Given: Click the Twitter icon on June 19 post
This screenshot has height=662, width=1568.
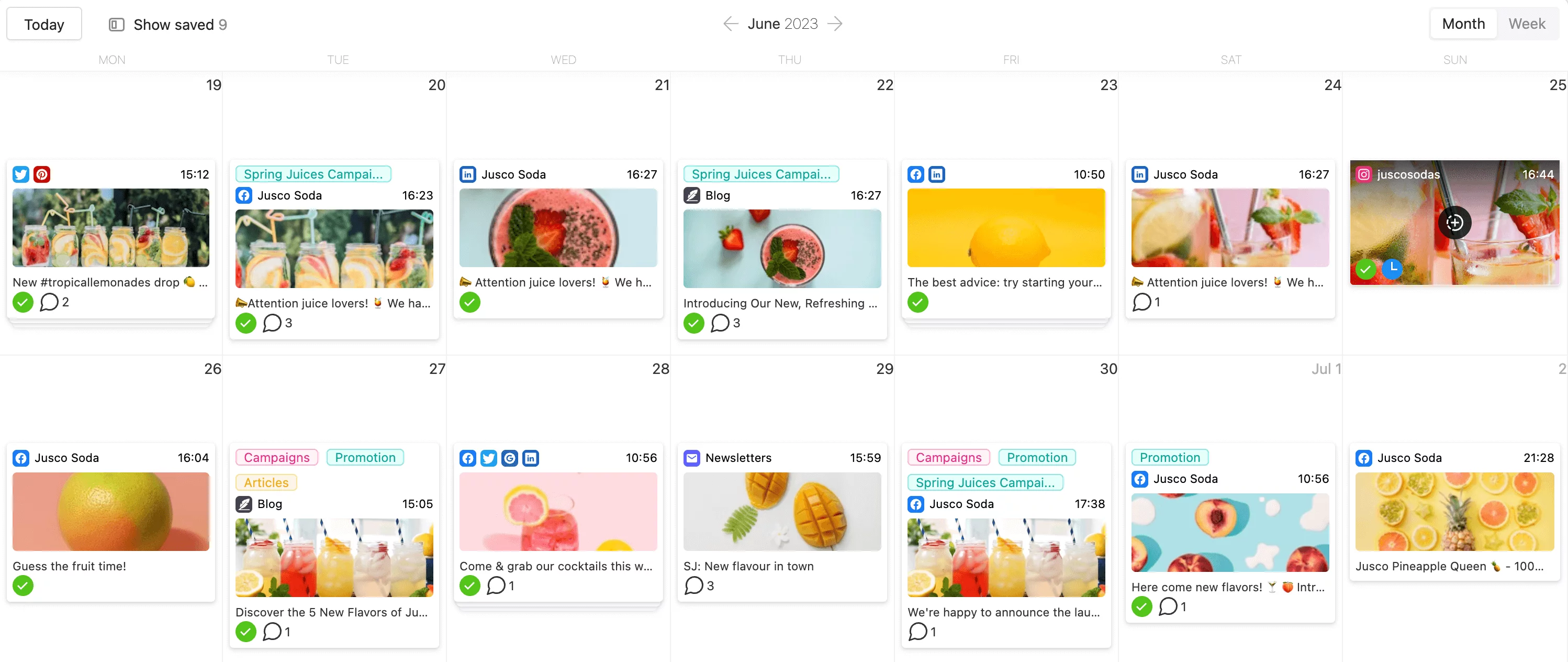Looking at the screenshot, I should click(x=21, y=174).
